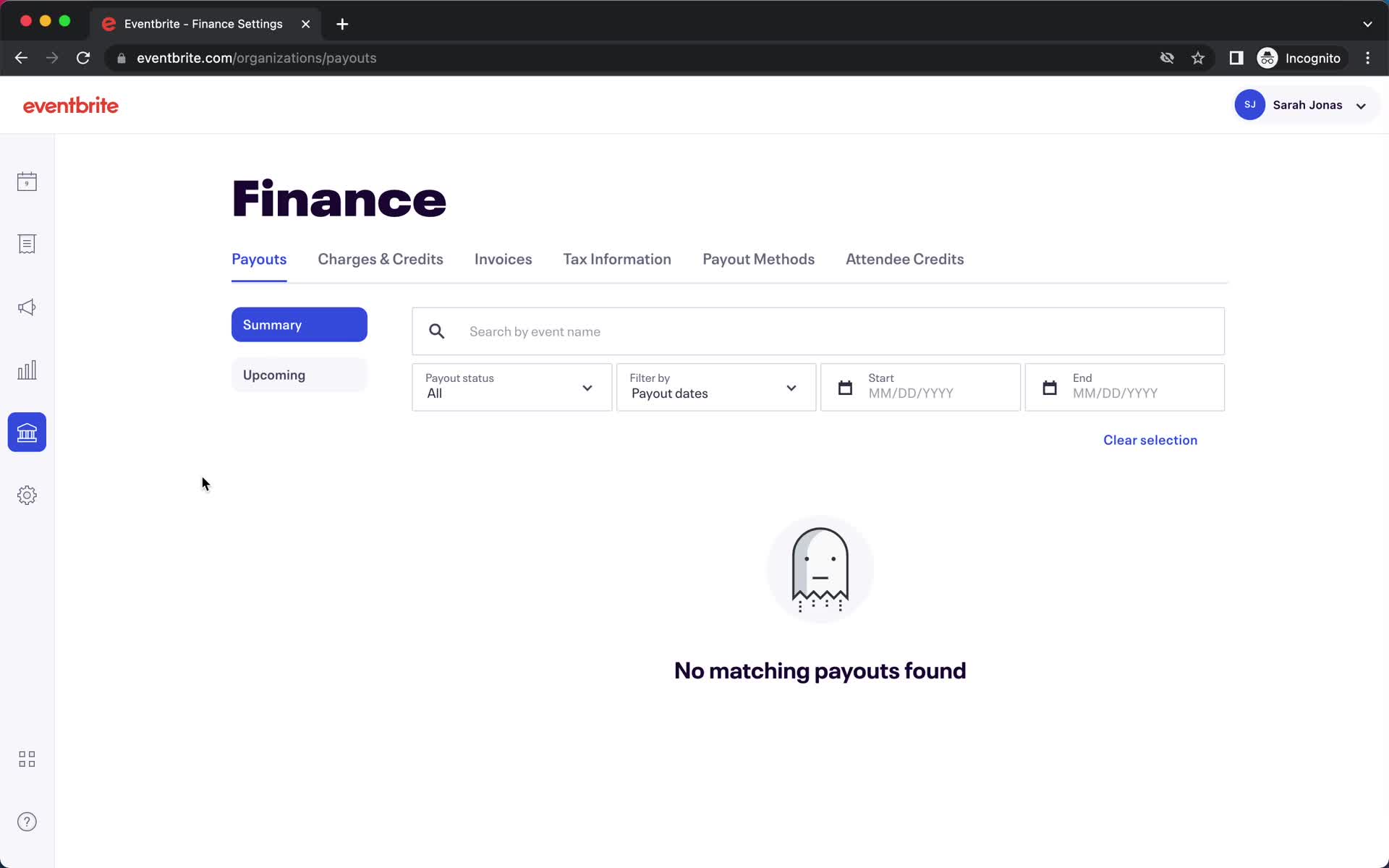The width and height of the screenshot is (1389, 868).
Task: Click the Events calendar icon in sidebar
Action: (27, 181)
